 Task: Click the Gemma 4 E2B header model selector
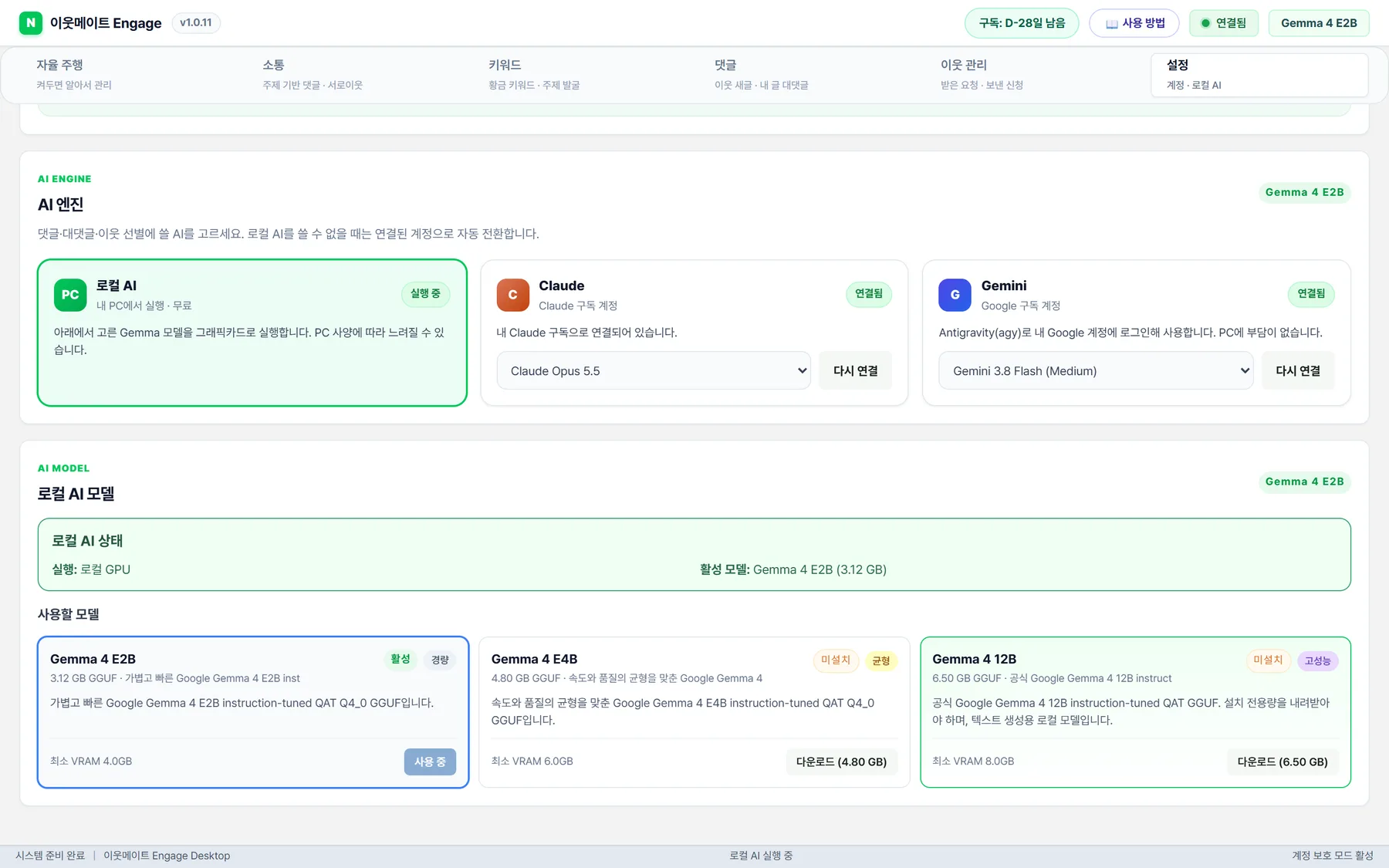coord(1319,23)
